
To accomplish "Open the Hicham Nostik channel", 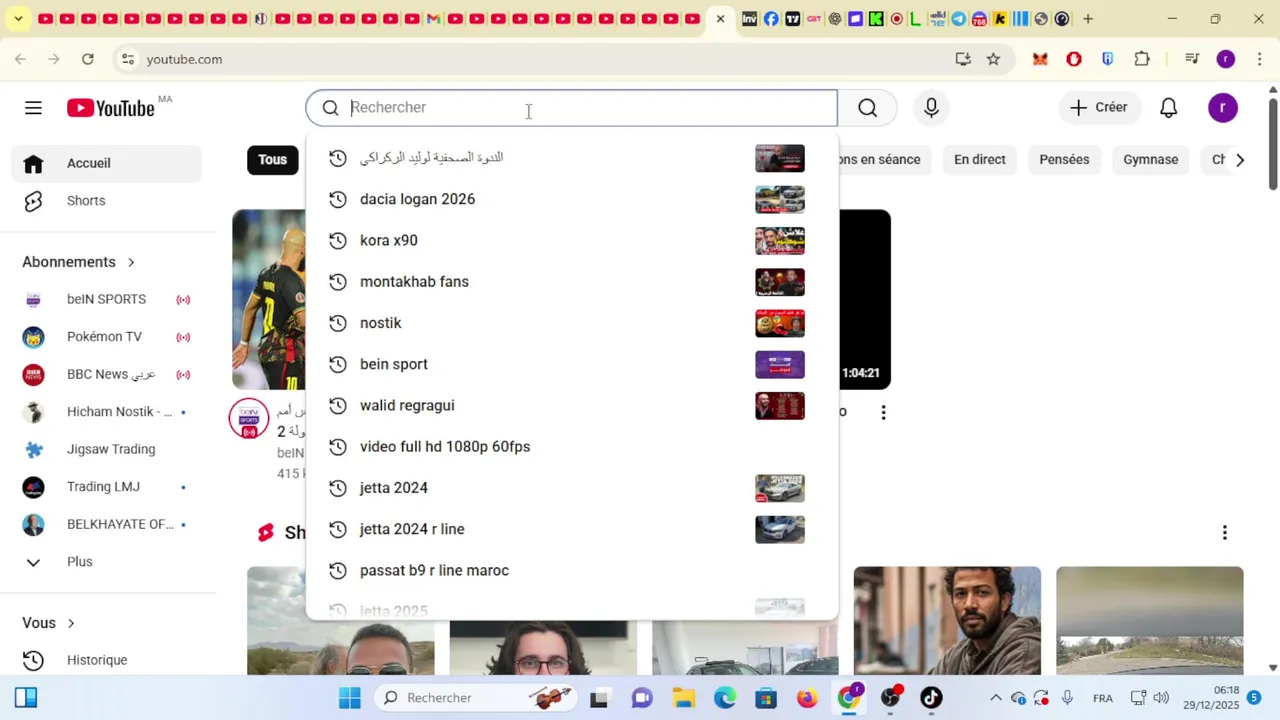I will [107, 412].
